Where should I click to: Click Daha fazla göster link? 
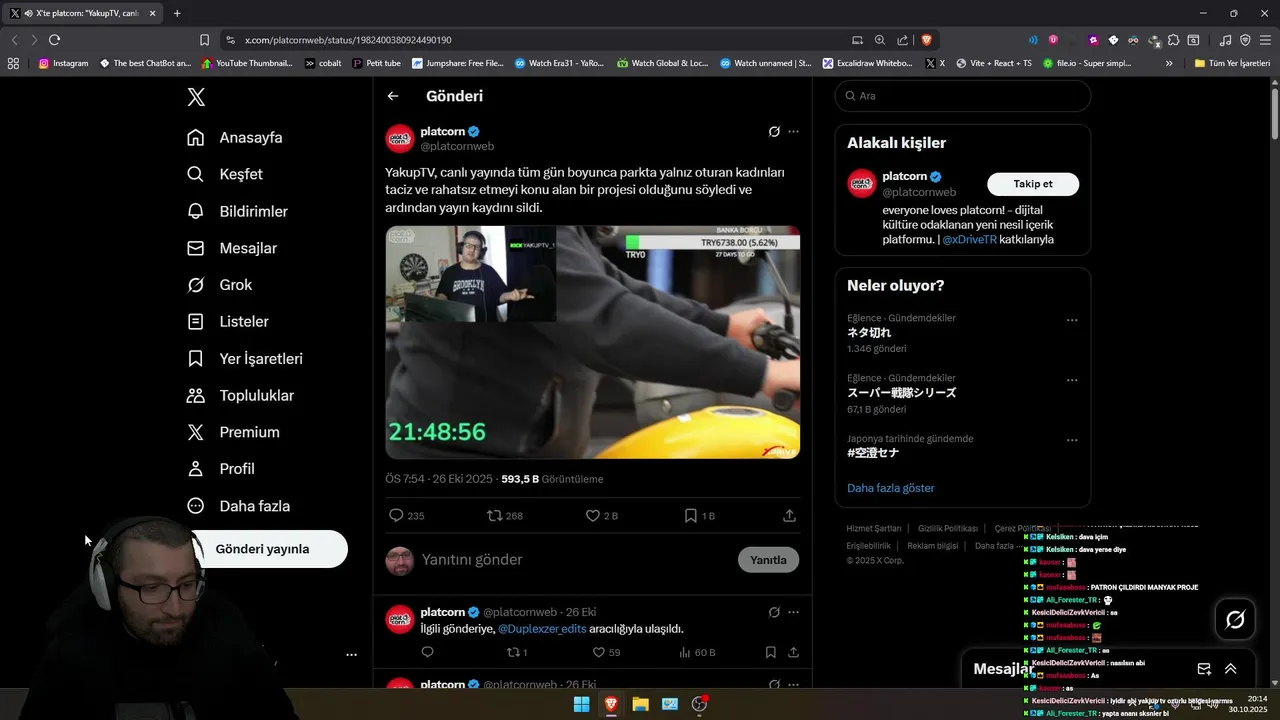pyautogui.click(x=891, y=488)
